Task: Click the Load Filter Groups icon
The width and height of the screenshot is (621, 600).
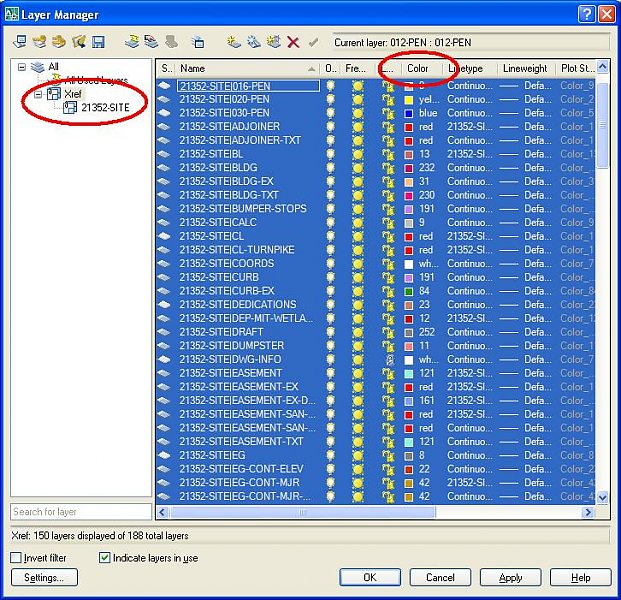Action: click(79, 42)
